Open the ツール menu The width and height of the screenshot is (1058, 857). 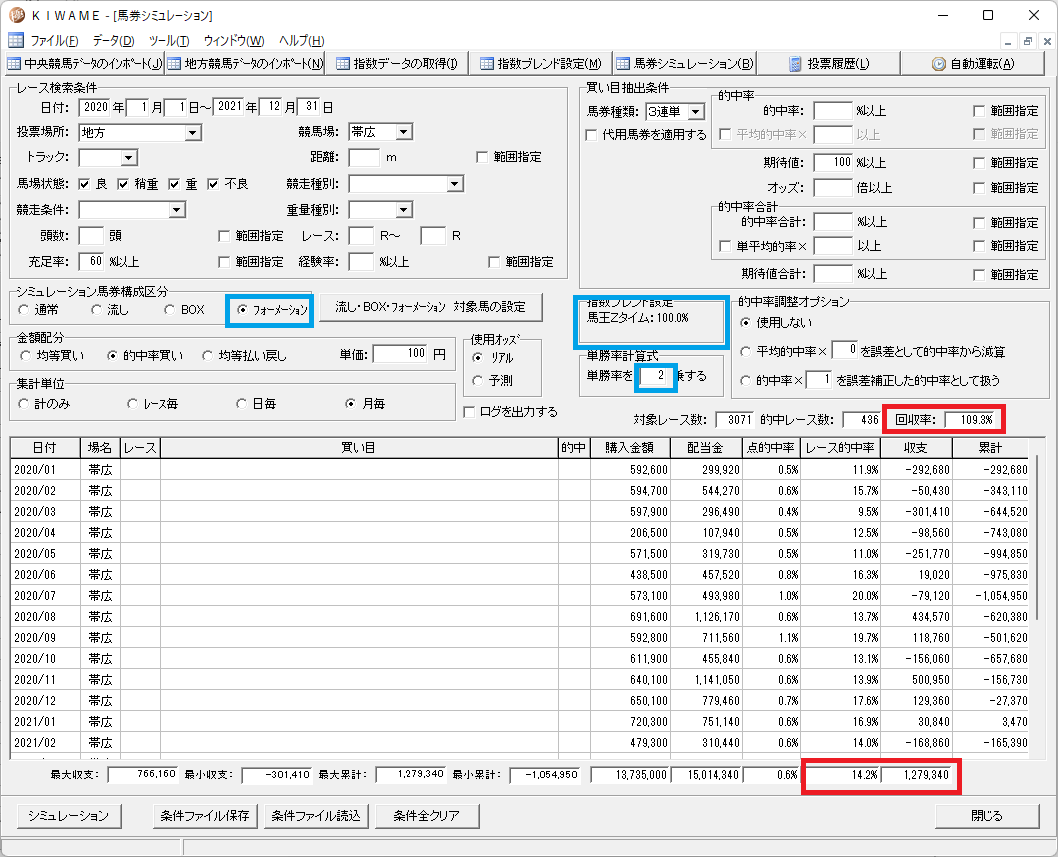(169, 40)
